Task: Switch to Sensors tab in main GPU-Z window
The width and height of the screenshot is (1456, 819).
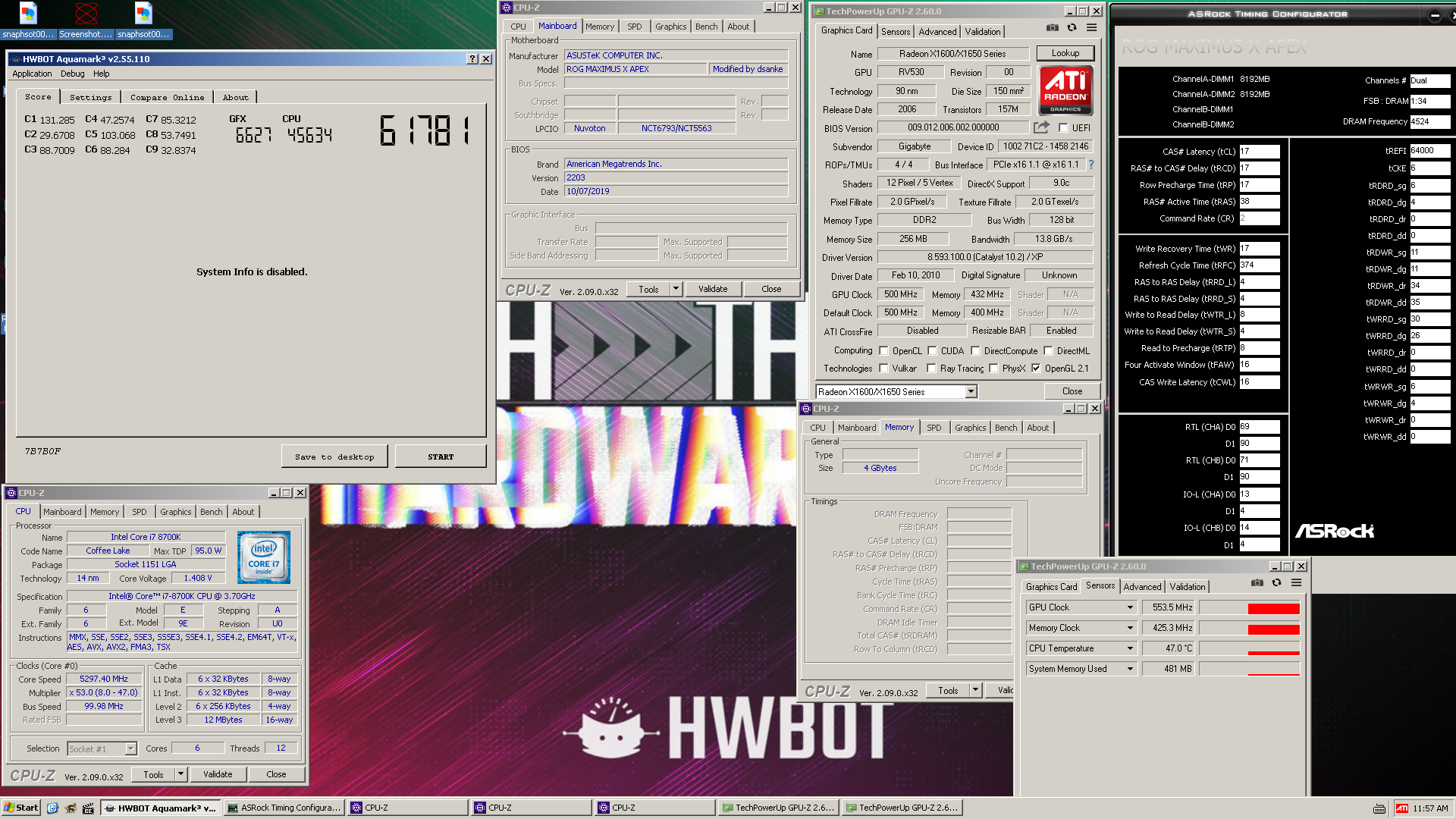Action: pyautogui.click(x=896, y=32)
